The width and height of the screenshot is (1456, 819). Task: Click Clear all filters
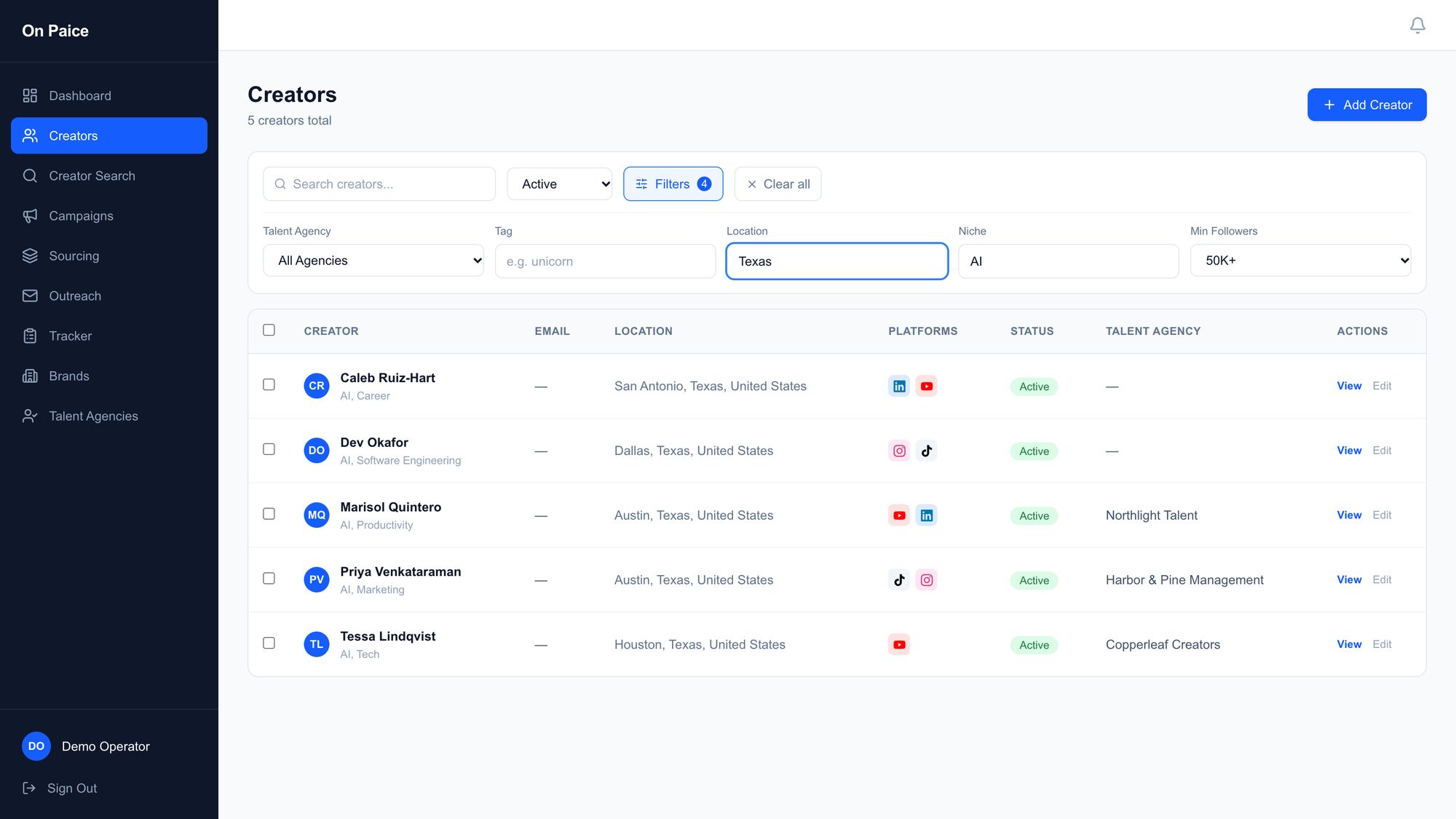click(778, 184)
